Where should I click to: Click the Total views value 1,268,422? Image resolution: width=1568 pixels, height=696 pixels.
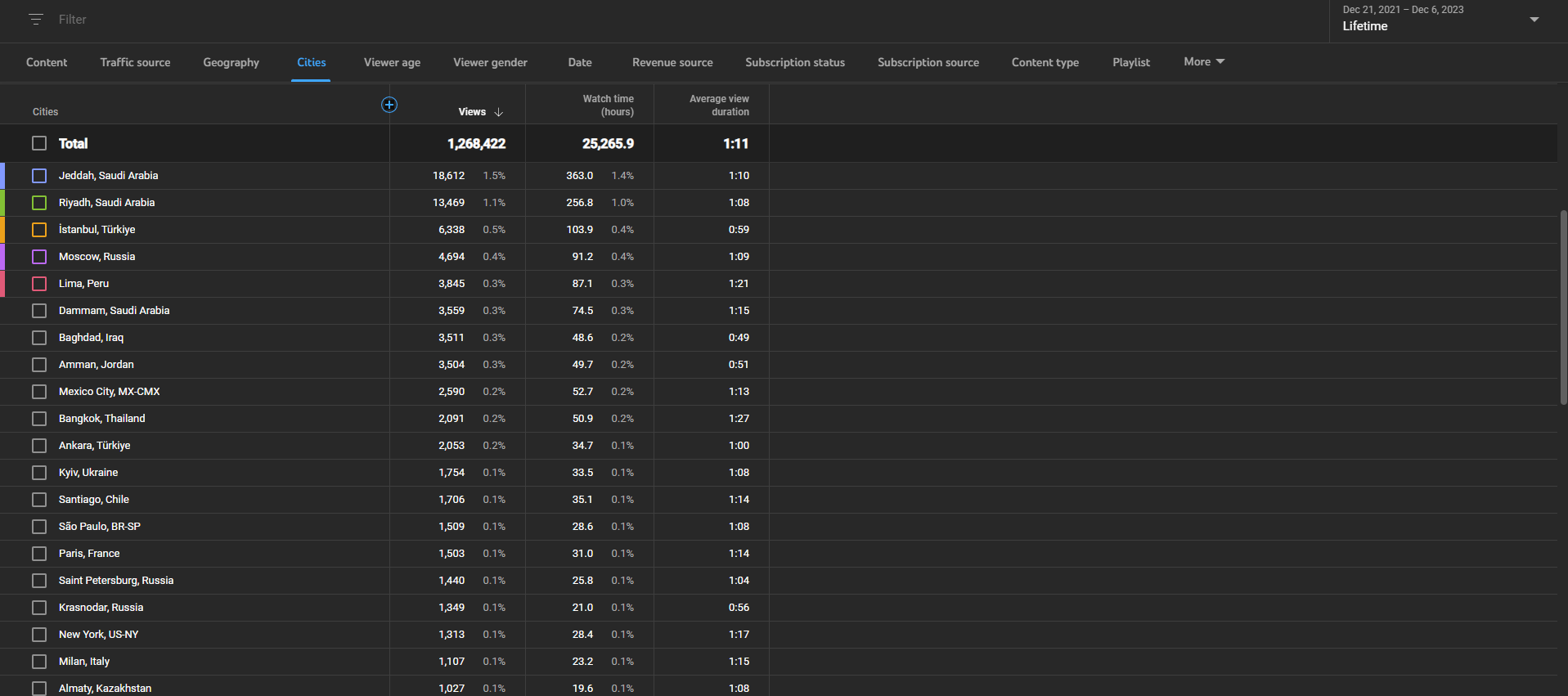click(x=476, y=144)
